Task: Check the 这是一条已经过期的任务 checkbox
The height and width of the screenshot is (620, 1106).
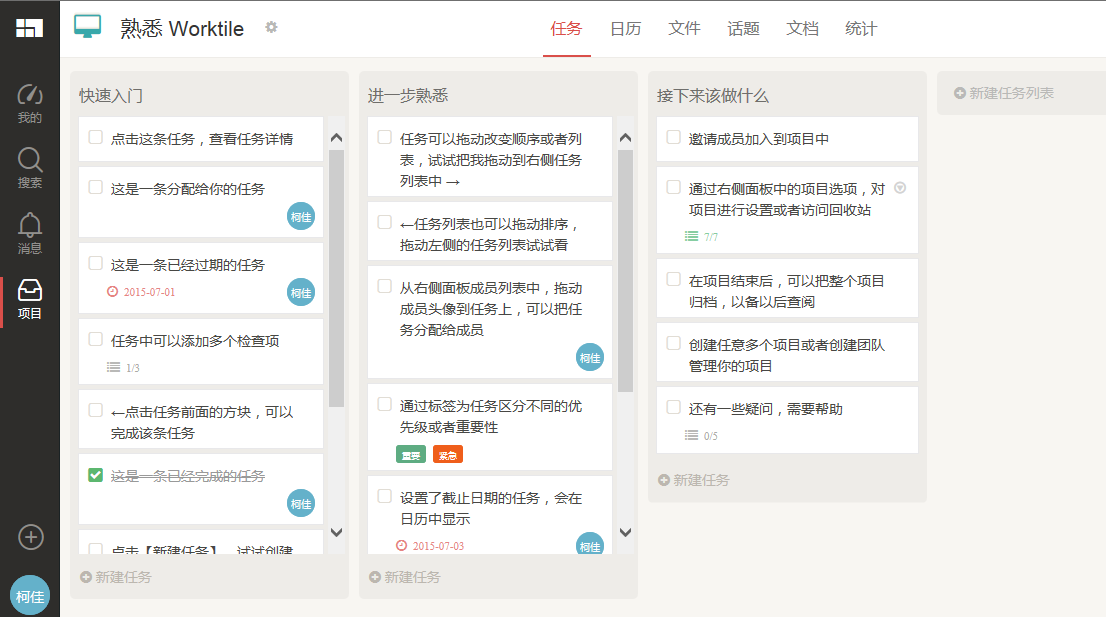Action: coord(95,263)
